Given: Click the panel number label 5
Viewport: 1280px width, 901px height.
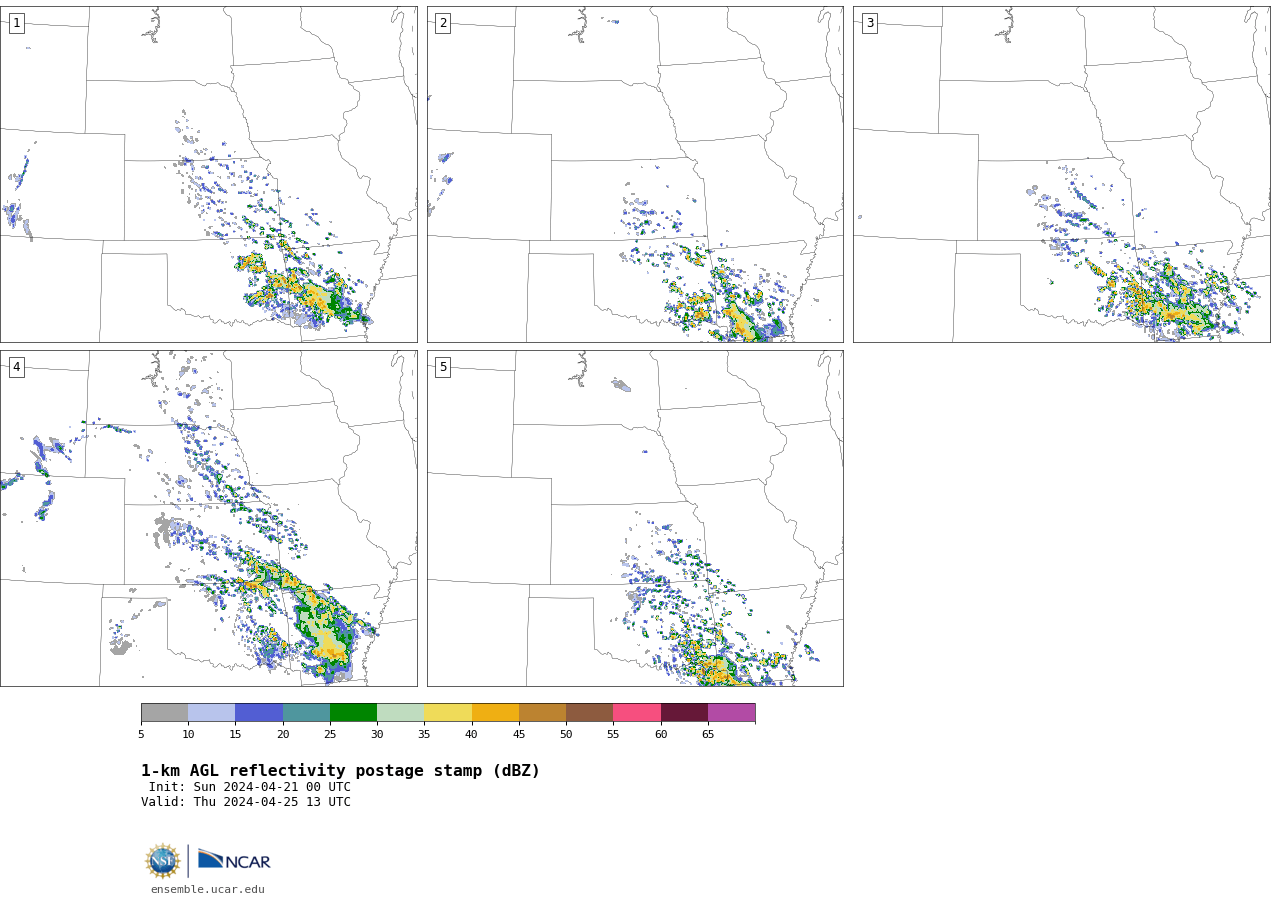Looking at the screenshot, I should [x=443, y=367].
